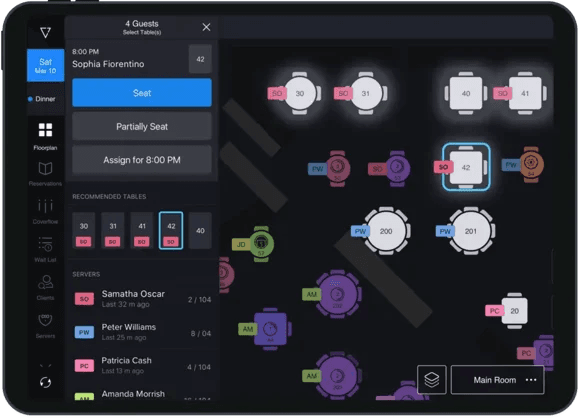
Task: Open the Reservations book icon
Action: (45, 169)
